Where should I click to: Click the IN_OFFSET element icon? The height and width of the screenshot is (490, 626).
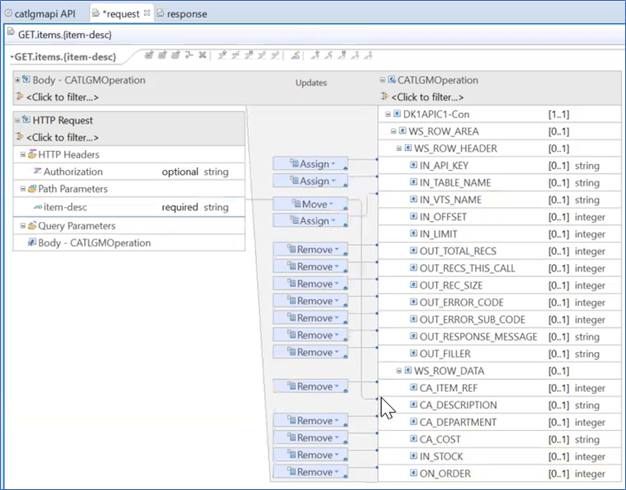coord(414,216)
